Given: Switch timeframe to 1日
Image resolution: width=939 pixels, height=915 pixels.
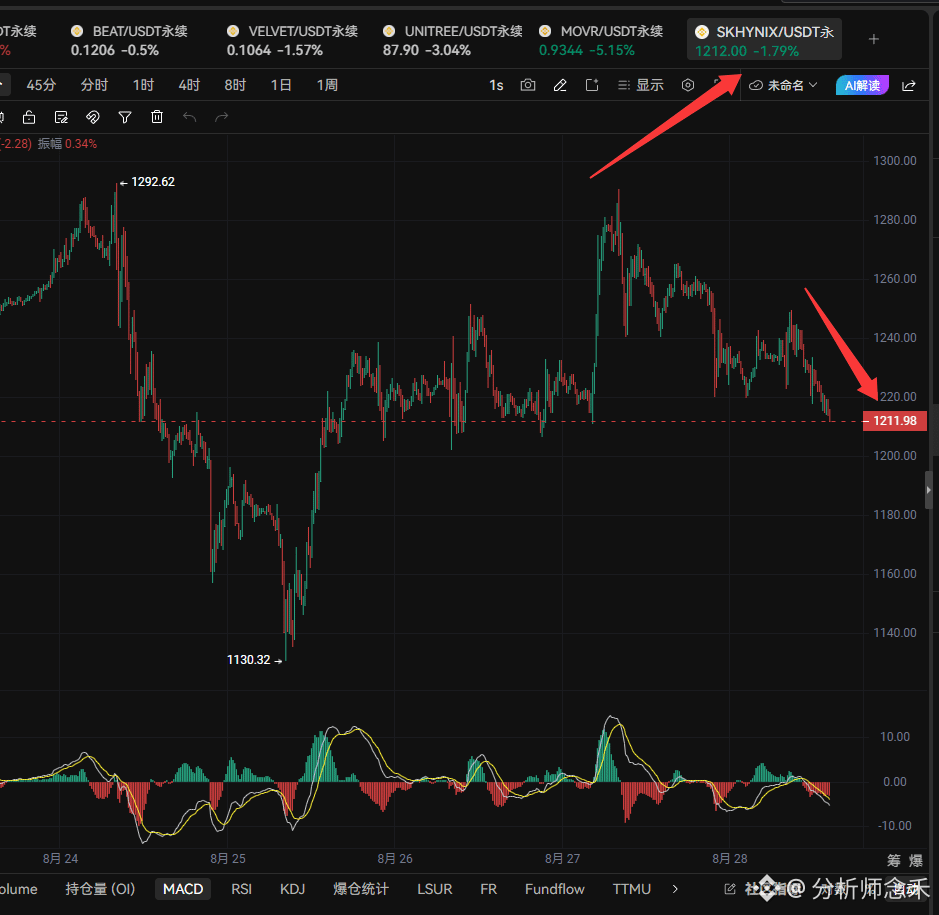Looking at the screenshot, I should tap(281, 85).
